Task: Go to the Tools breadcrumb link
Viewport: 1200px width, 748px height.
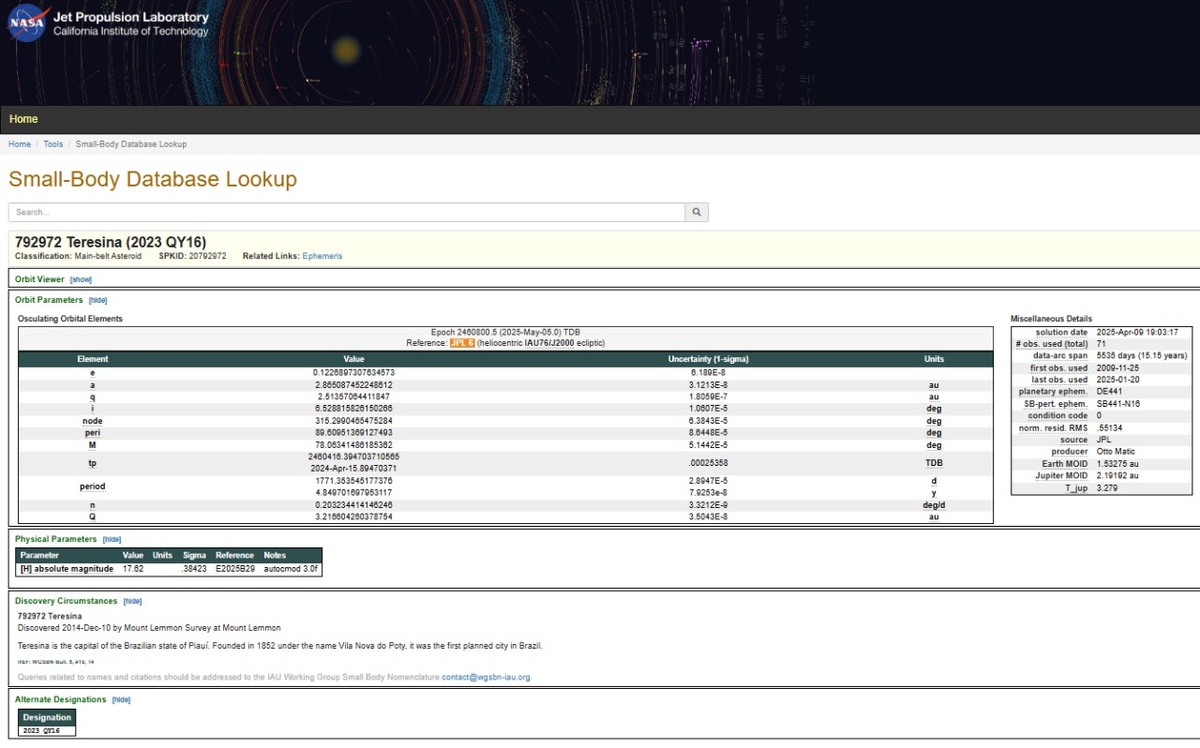Action: click(x=53, y=144)
